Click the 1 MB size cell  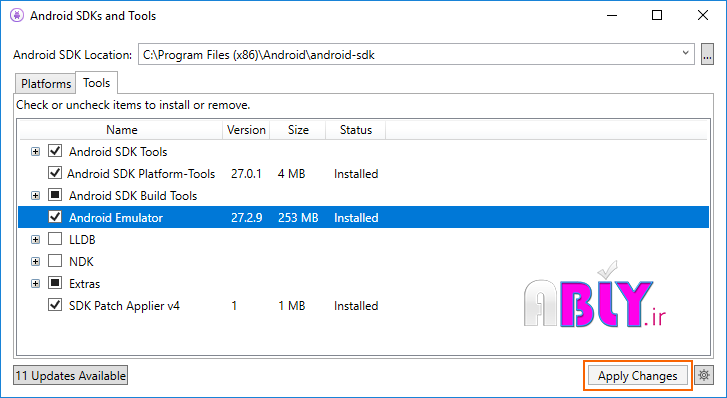coord(292,306)
